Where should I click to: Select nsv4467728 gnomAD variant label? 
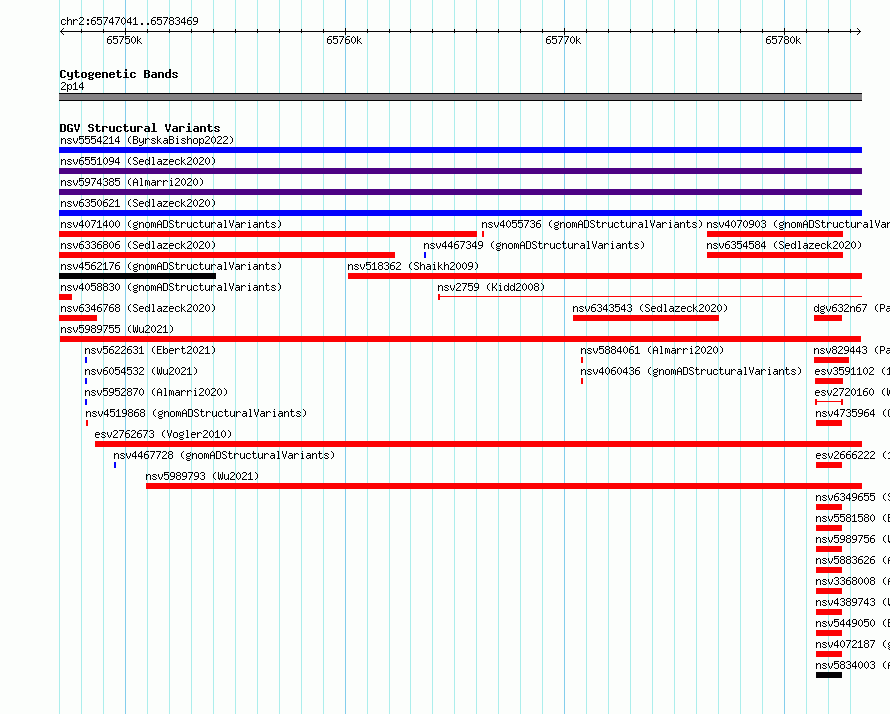tap(224, 455)
